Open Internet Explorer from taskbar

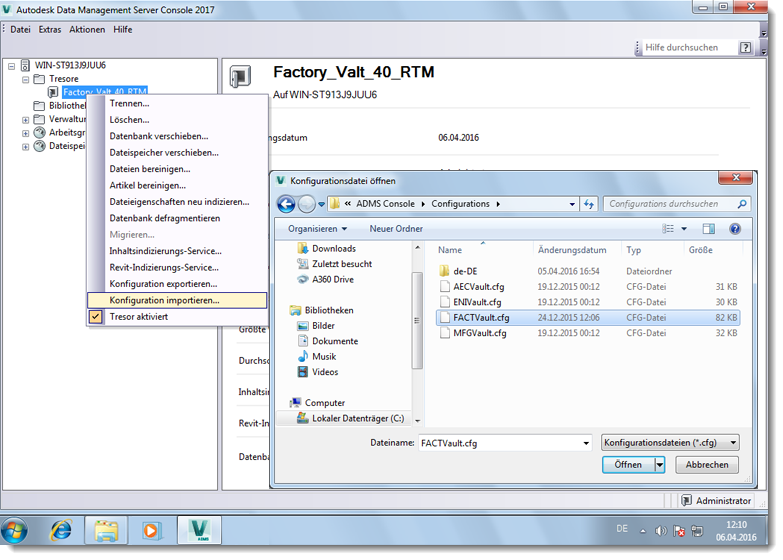pyautogui.click(x=61, y=531)
